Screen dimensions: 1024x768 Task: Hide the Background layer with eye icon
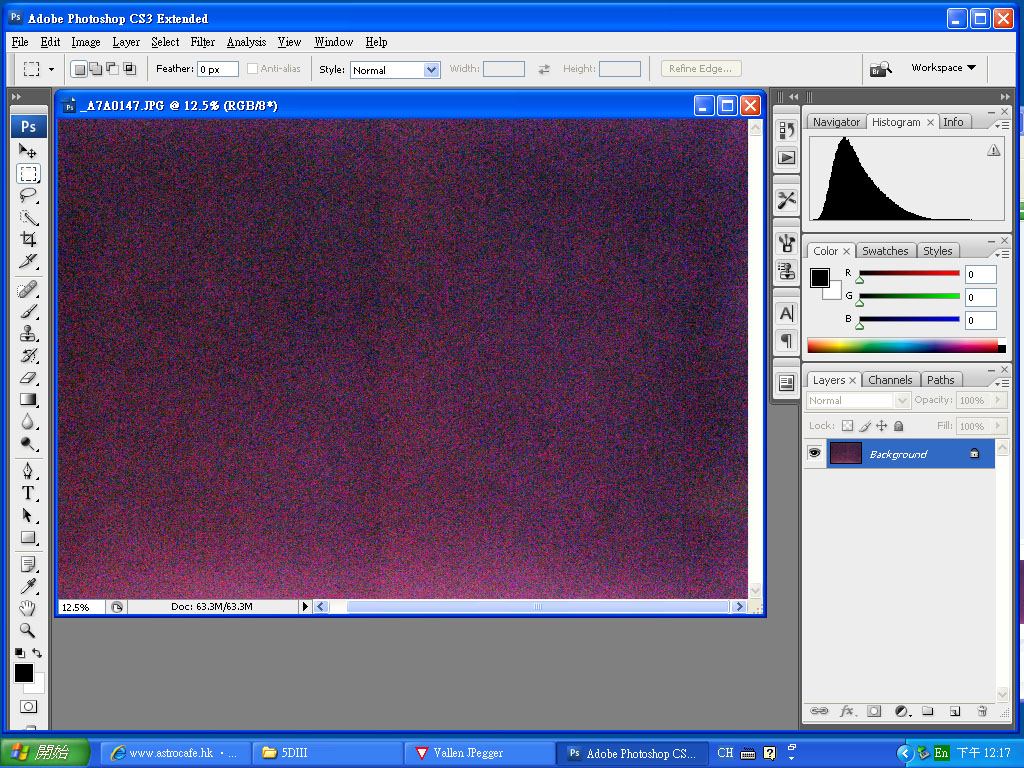click(815, 453)
